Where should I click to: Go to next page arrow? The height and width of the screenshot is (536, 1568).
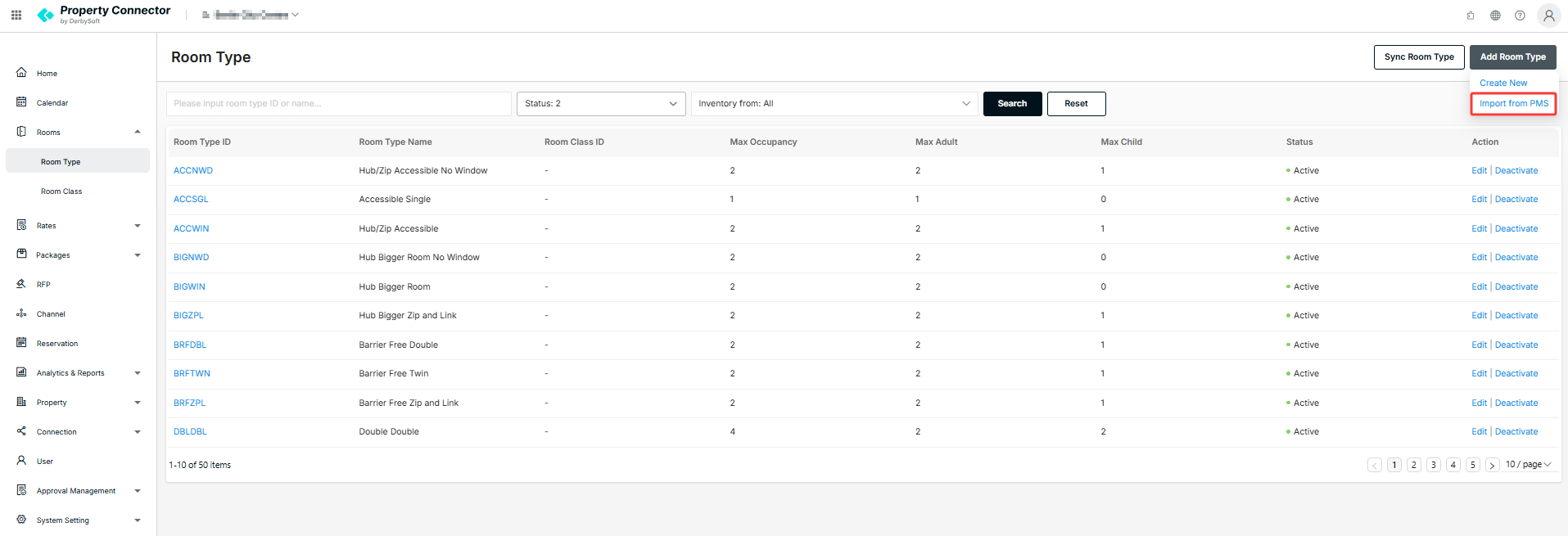[1493, 465]
